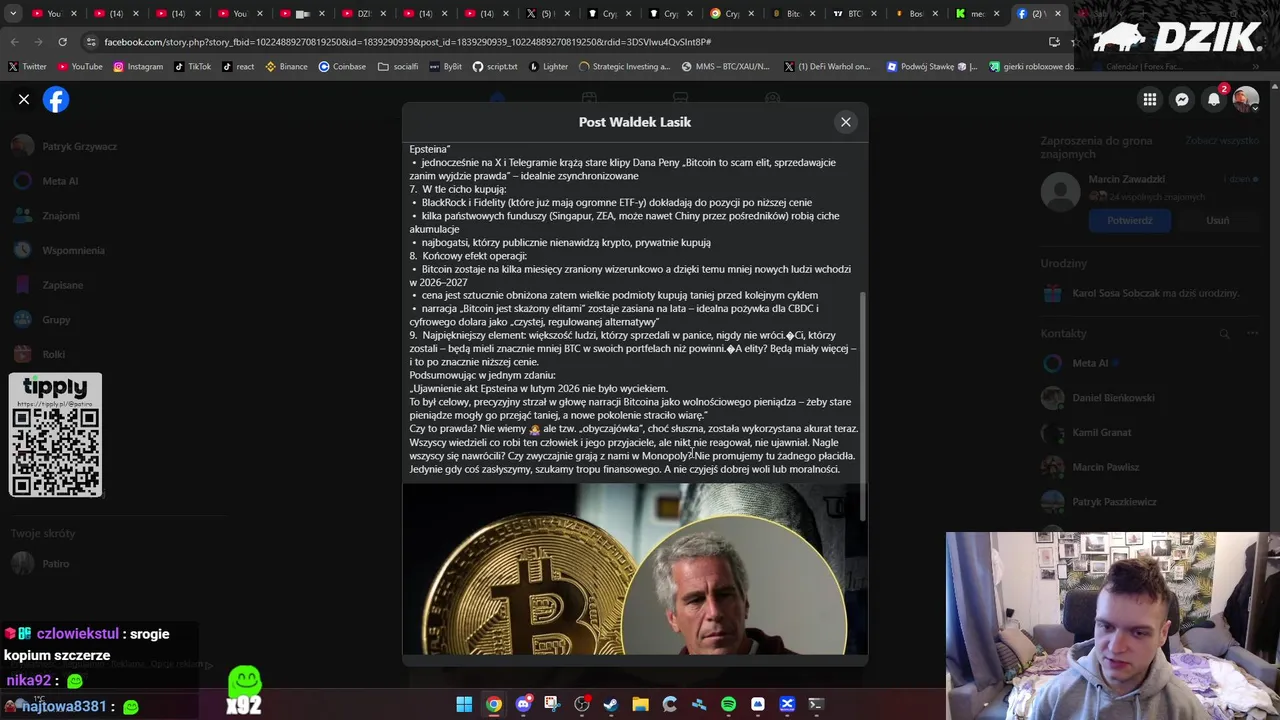Open Meta AI in left sidebar

pyautogui.click(x=46, y=181)
